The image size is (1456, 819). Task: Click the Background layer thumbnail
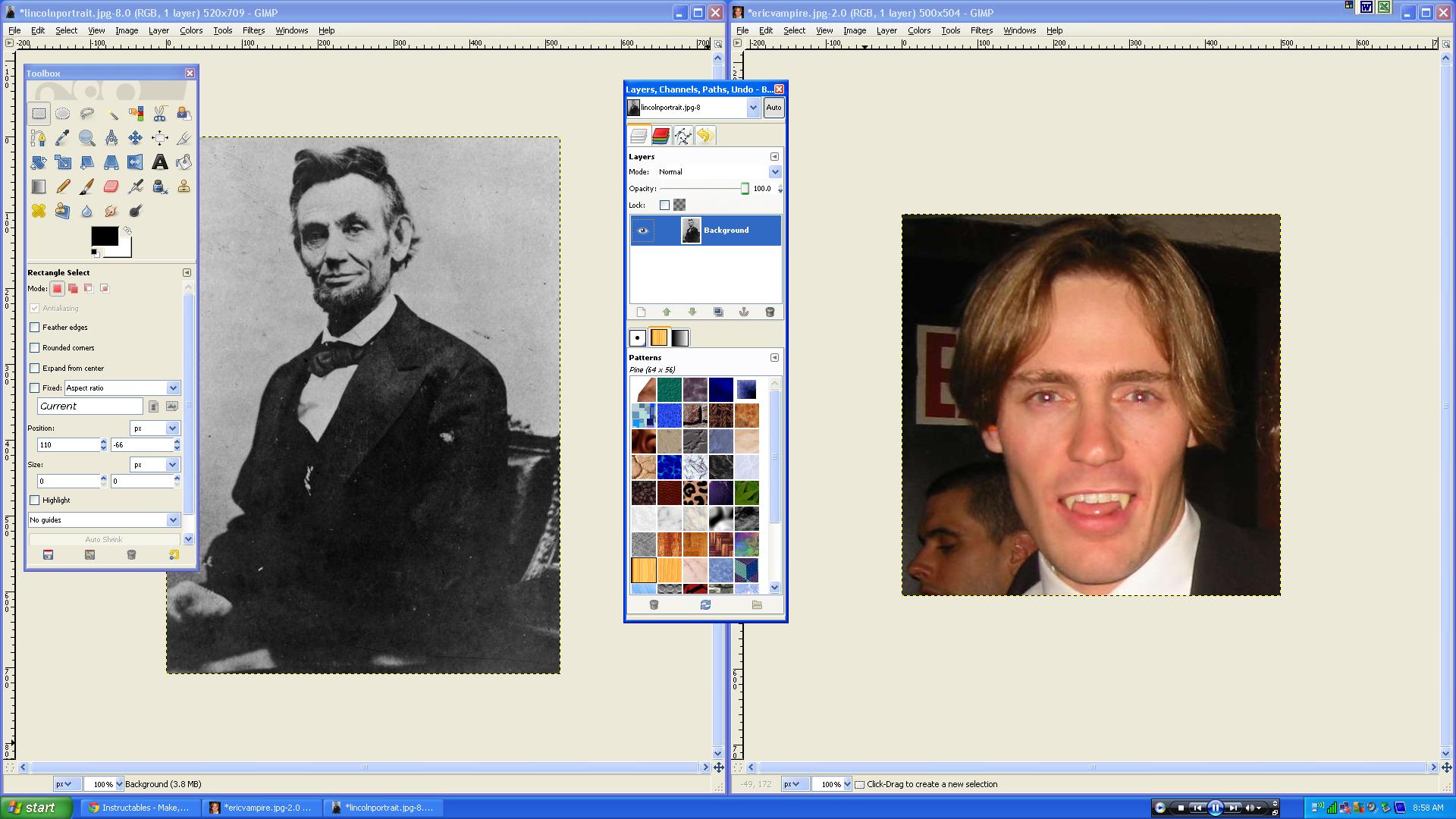[691, 231]
